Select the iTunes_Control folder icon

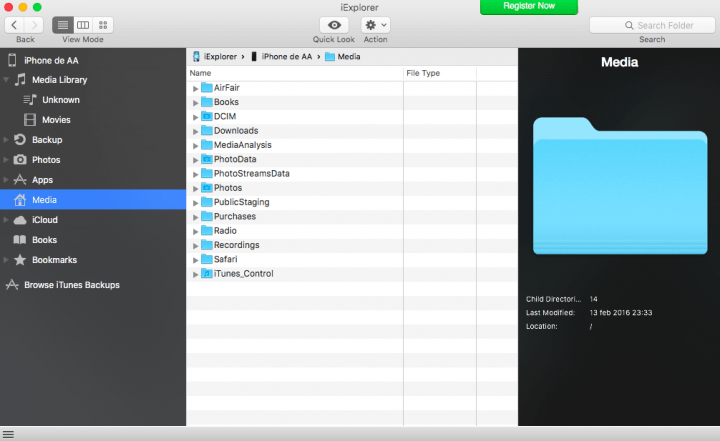pos(207,273)
